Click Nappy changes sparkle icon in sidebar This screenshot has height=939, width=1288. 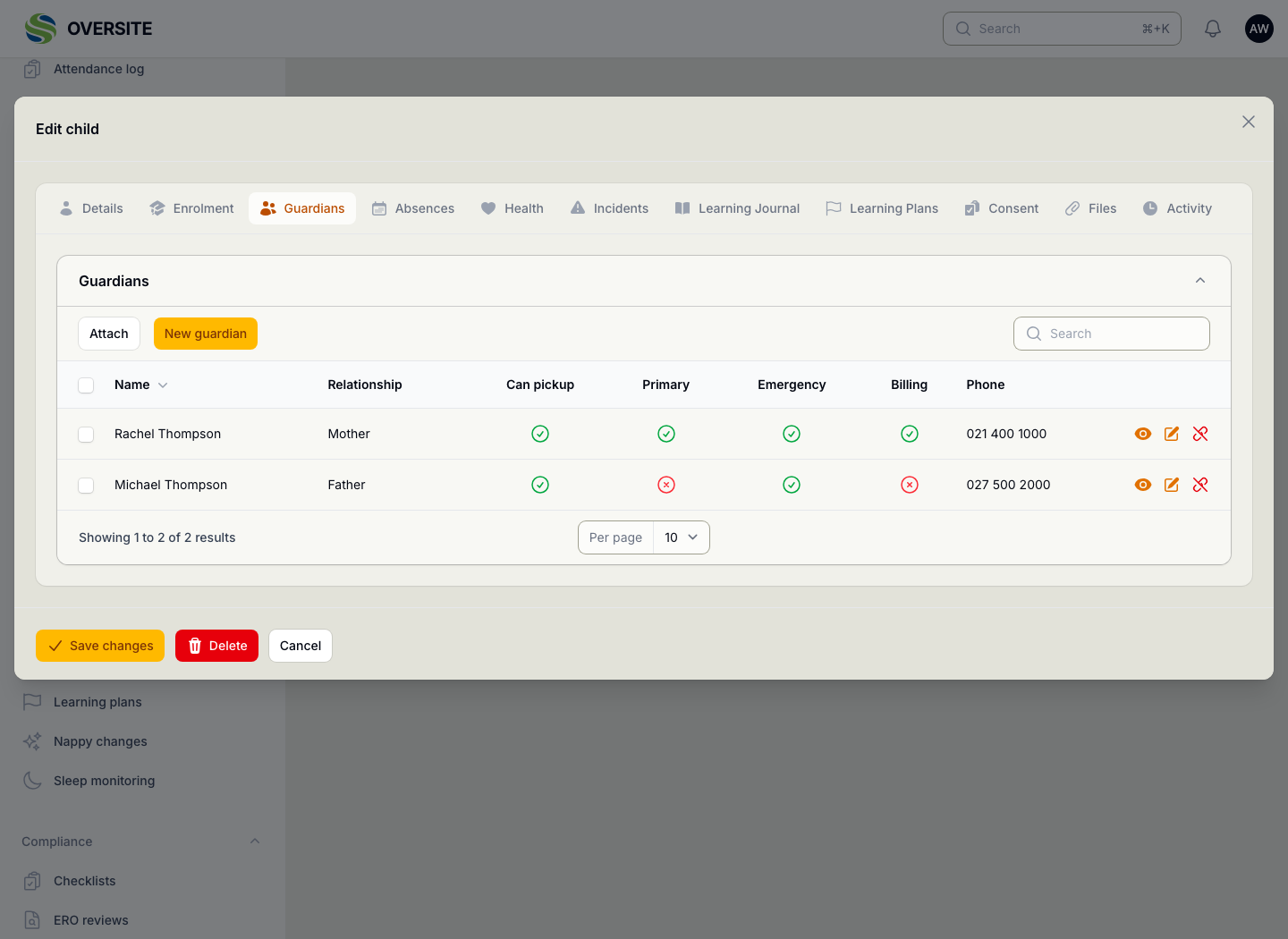(x=32, y=741)
